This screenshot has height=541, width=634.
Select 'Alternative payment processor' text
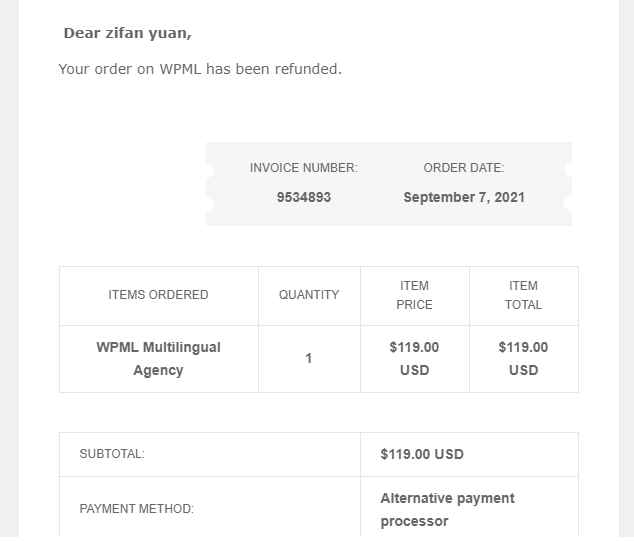tap(447, 509)
